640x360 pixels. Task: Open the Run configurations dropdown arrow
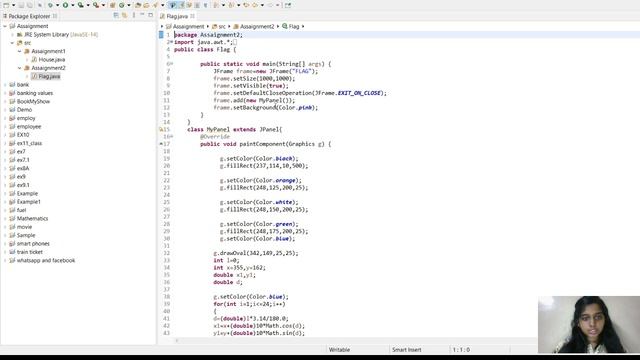click(x=73, y=5)
